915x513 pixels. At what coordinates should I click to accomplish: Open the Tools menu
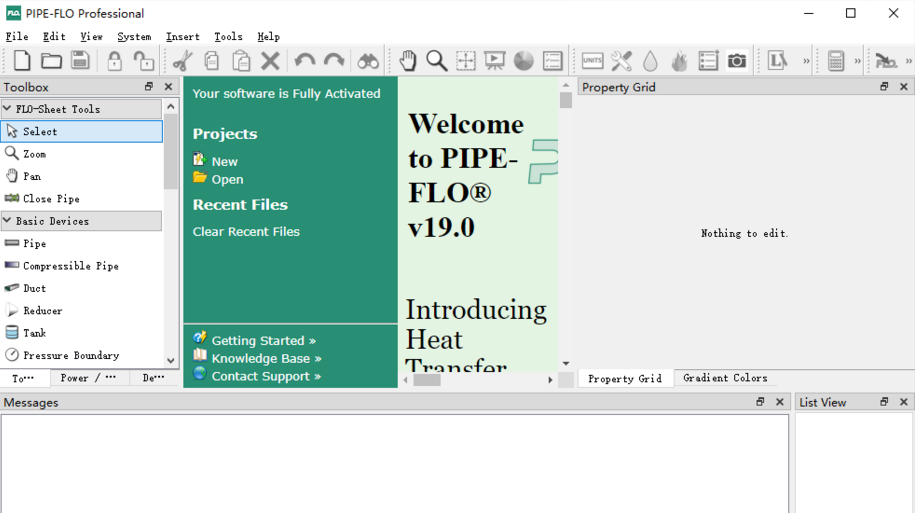228,36
